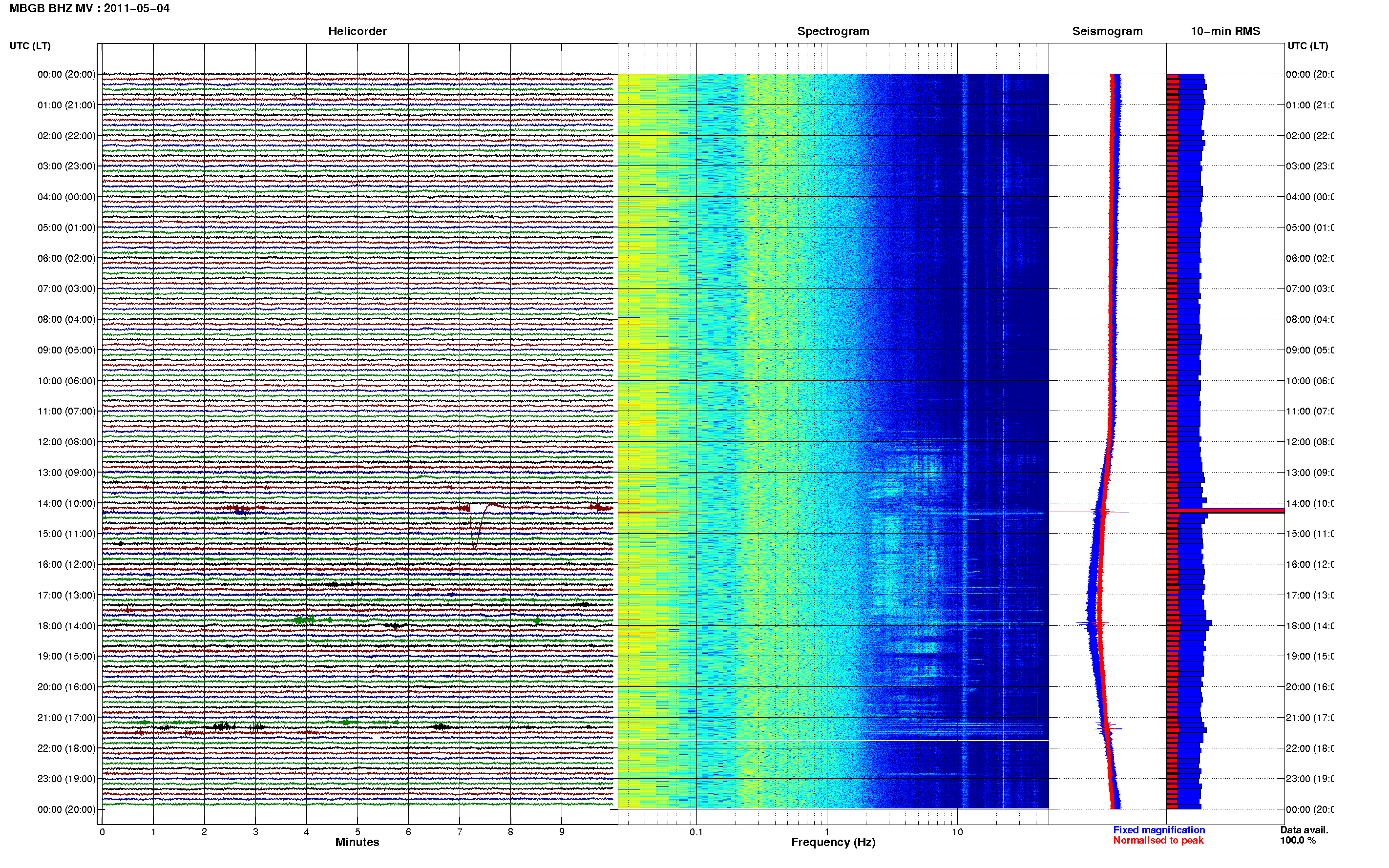
Task: Click the '10-min RMS' panel heading
Action: point(1225,32)
